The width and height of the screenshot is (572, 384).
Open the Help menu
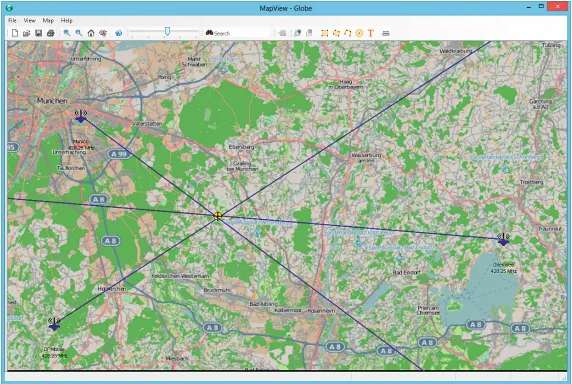tap(66, 20)
